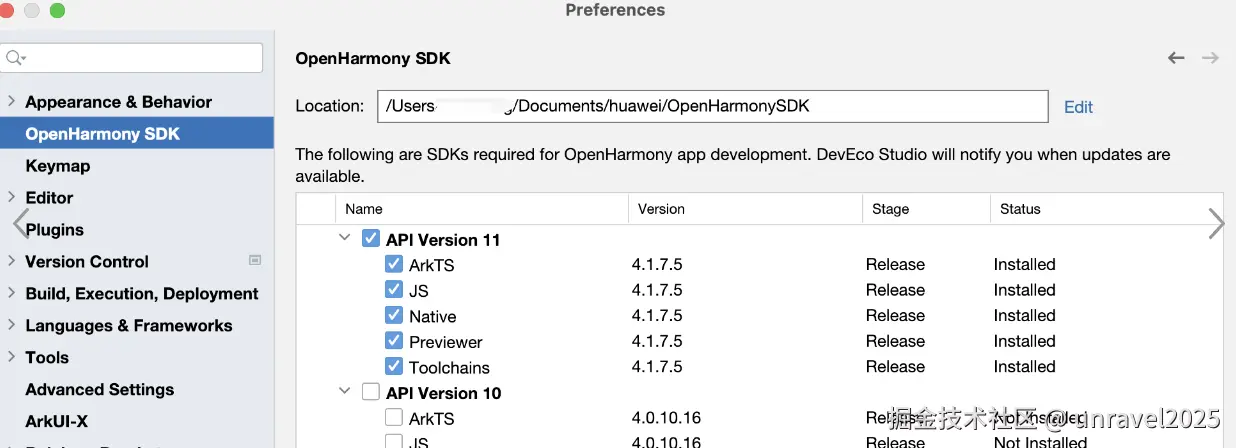Expand the Appearance & Behavior section
Screen dimensions: 1236x448
11,102
